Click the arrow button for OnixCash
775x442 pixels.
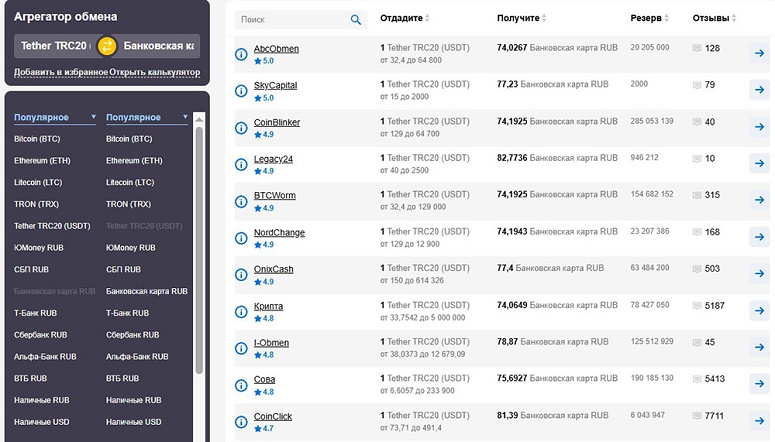(x=759, y=274)
